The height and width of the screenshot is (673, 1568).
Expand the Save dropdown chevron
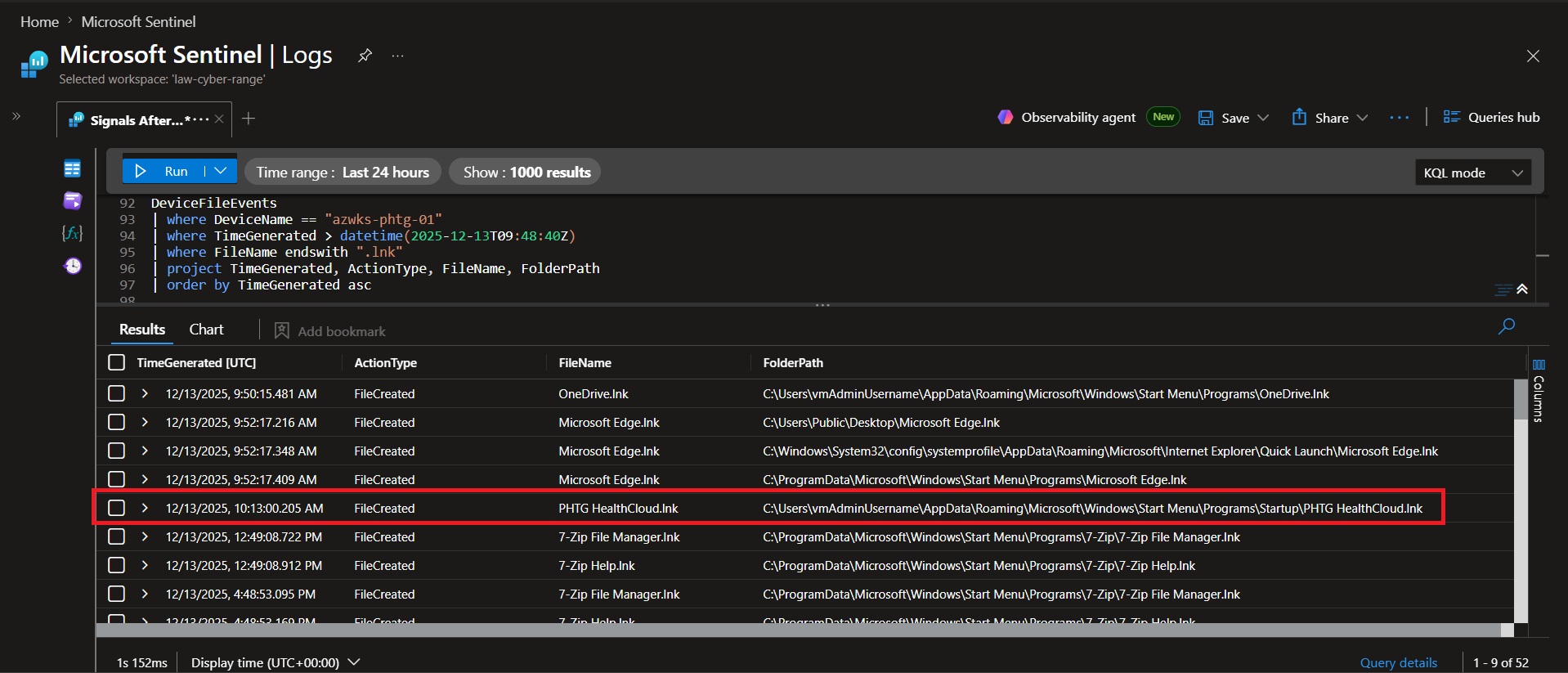[1263, 118]
